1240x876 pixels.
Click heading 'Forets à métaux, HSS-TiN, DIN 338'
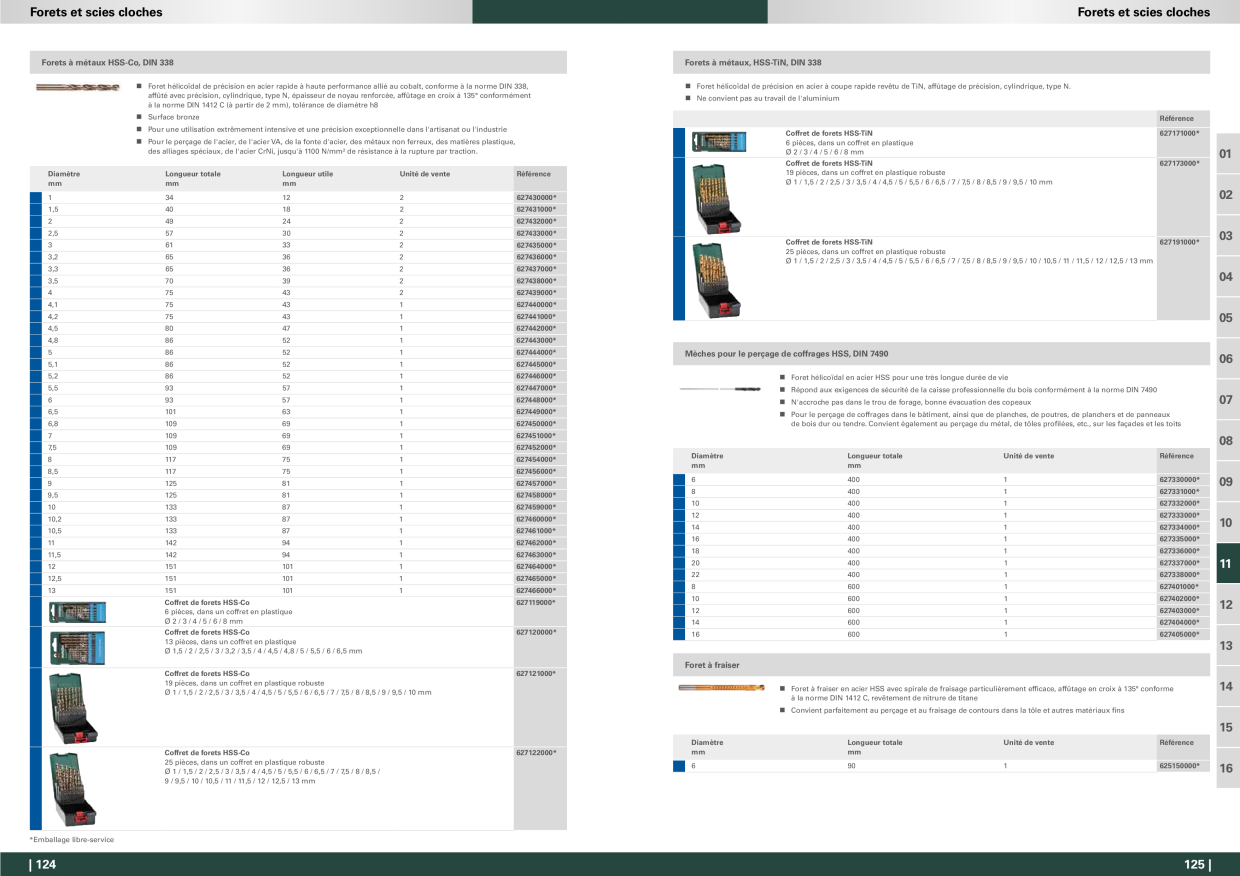pos(753,62)
